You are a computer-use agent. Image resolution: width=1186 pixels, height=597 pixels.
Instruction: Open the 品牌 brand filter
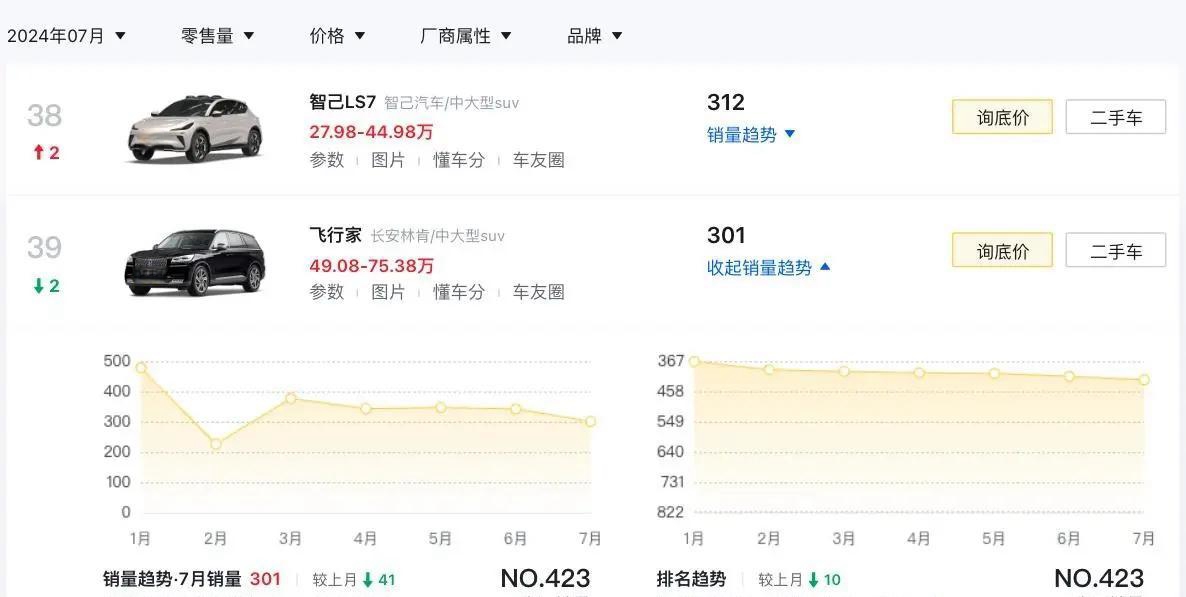point(595,36)
